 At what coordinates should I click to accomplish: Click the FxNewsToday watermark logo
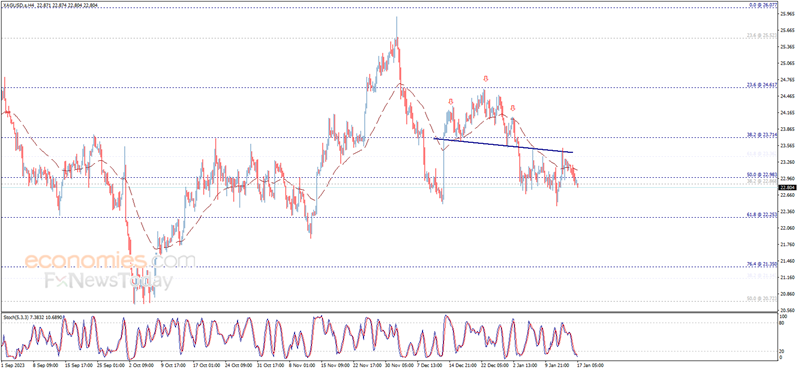click(108, 280)
